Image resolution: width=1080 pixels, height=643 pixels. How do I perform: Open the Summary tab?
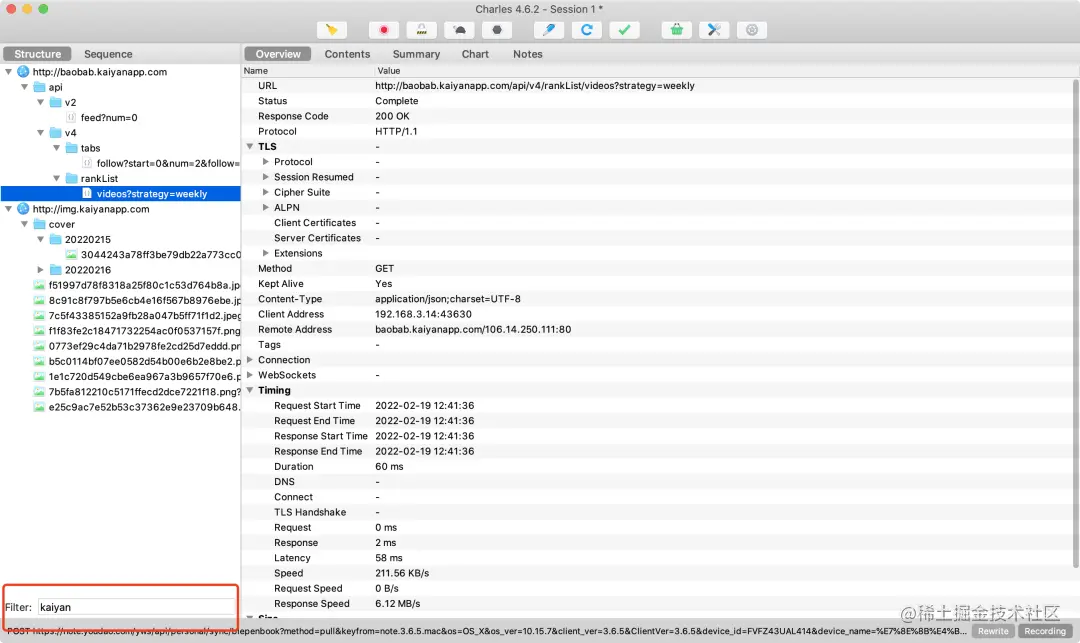416,54
